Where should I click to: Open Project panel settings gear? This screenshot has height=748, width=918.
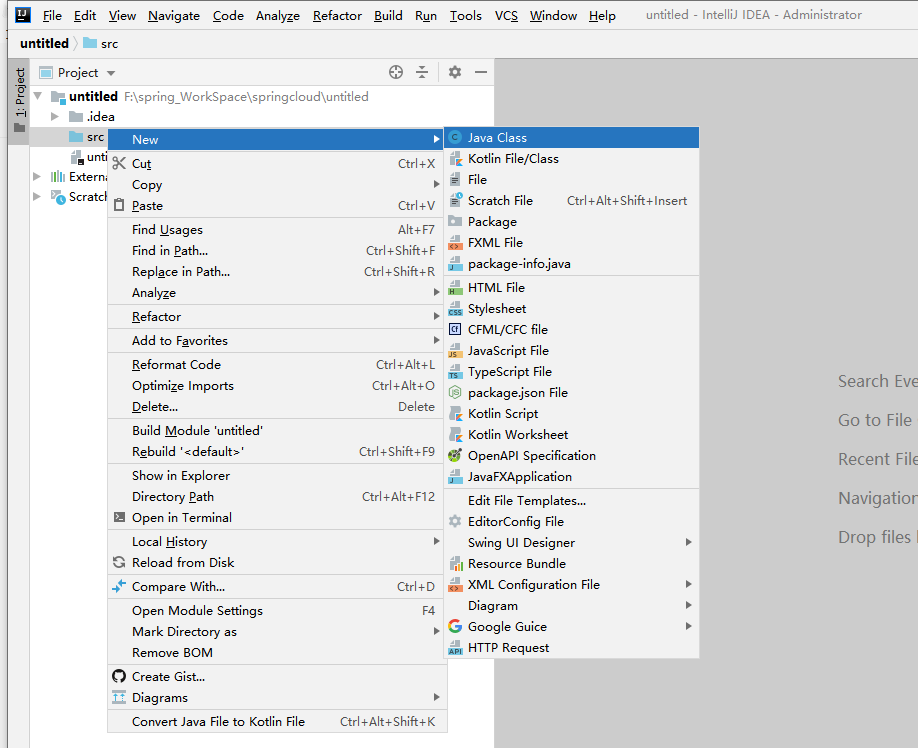coord(455,72)
